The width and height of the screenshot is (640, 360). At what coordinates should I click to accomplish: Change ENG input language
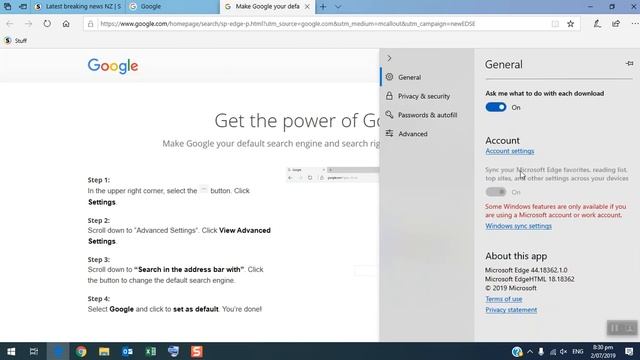coord(578,351)
